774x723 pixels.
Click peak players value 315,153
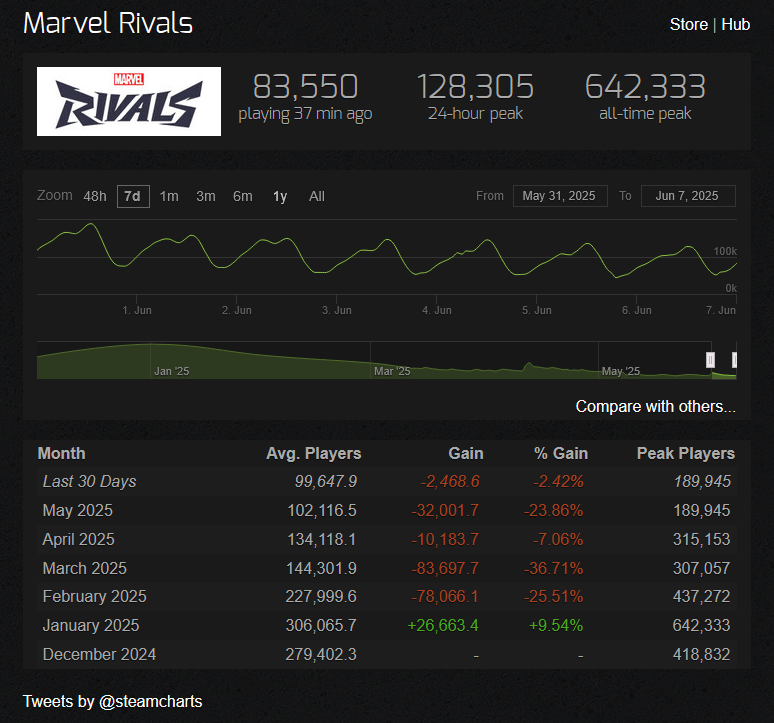click(x=701, y=539)
